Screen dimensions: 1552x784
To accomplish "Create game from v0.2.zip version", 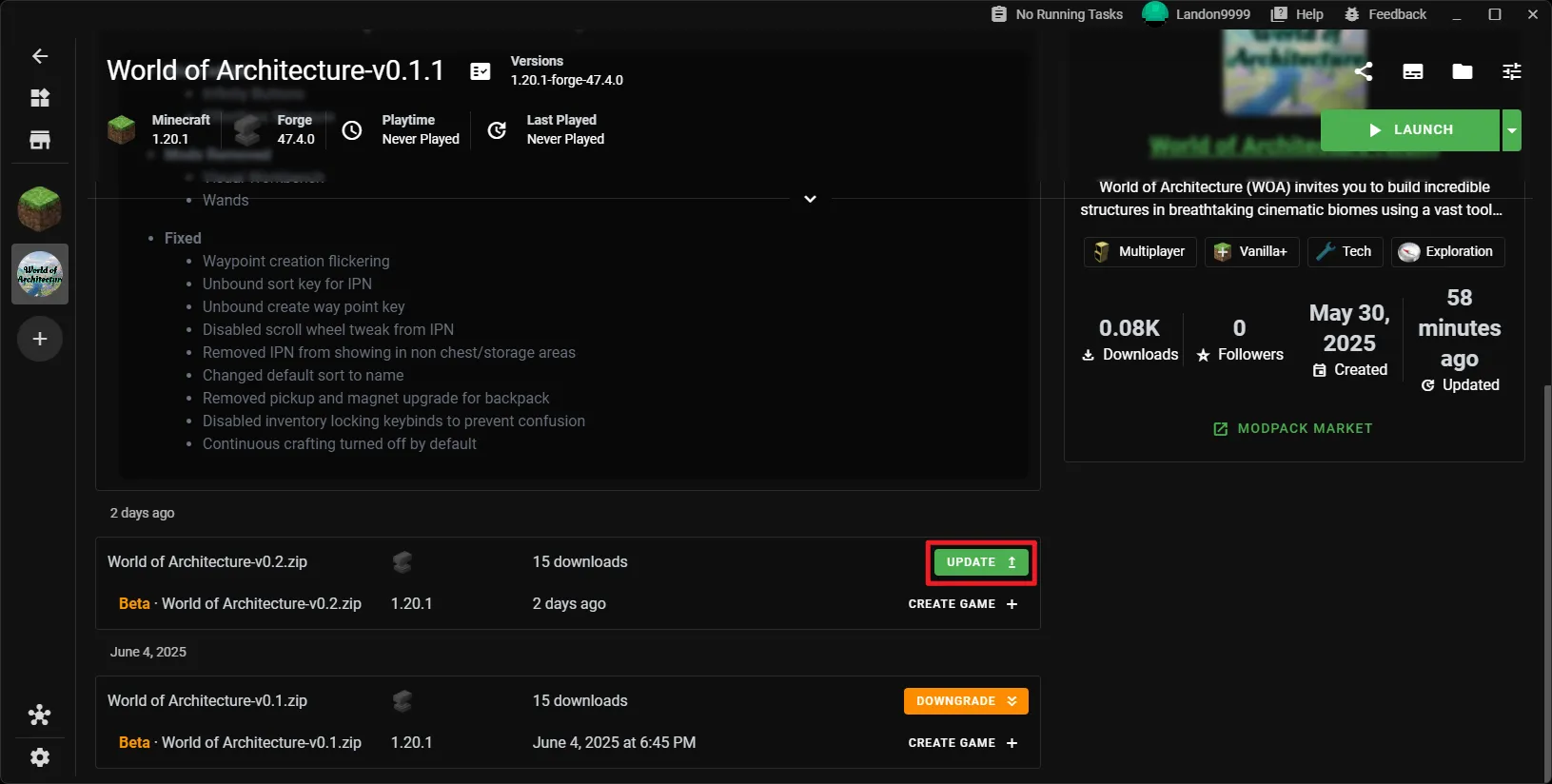I will pos(963,604).
